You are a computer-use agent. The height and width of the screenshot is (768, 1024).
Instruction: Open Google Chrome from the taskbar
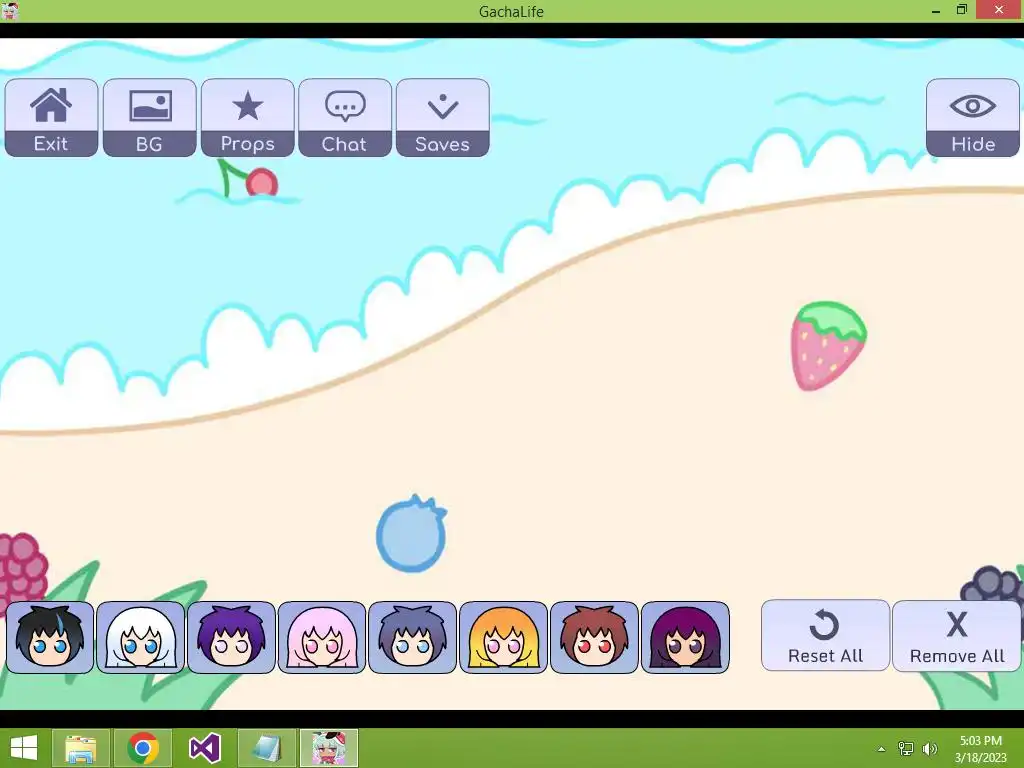143,748
